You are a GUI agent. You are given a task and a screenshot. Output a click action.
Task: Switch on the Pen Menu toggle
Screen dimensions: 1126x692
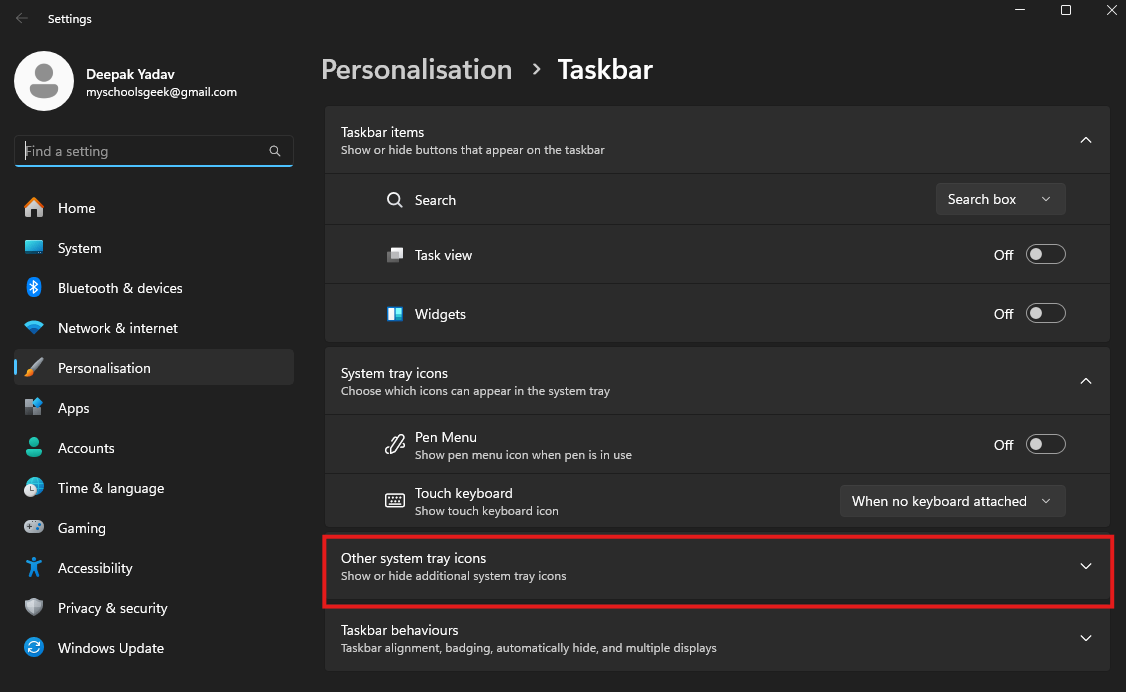(x=1046, y=445)
